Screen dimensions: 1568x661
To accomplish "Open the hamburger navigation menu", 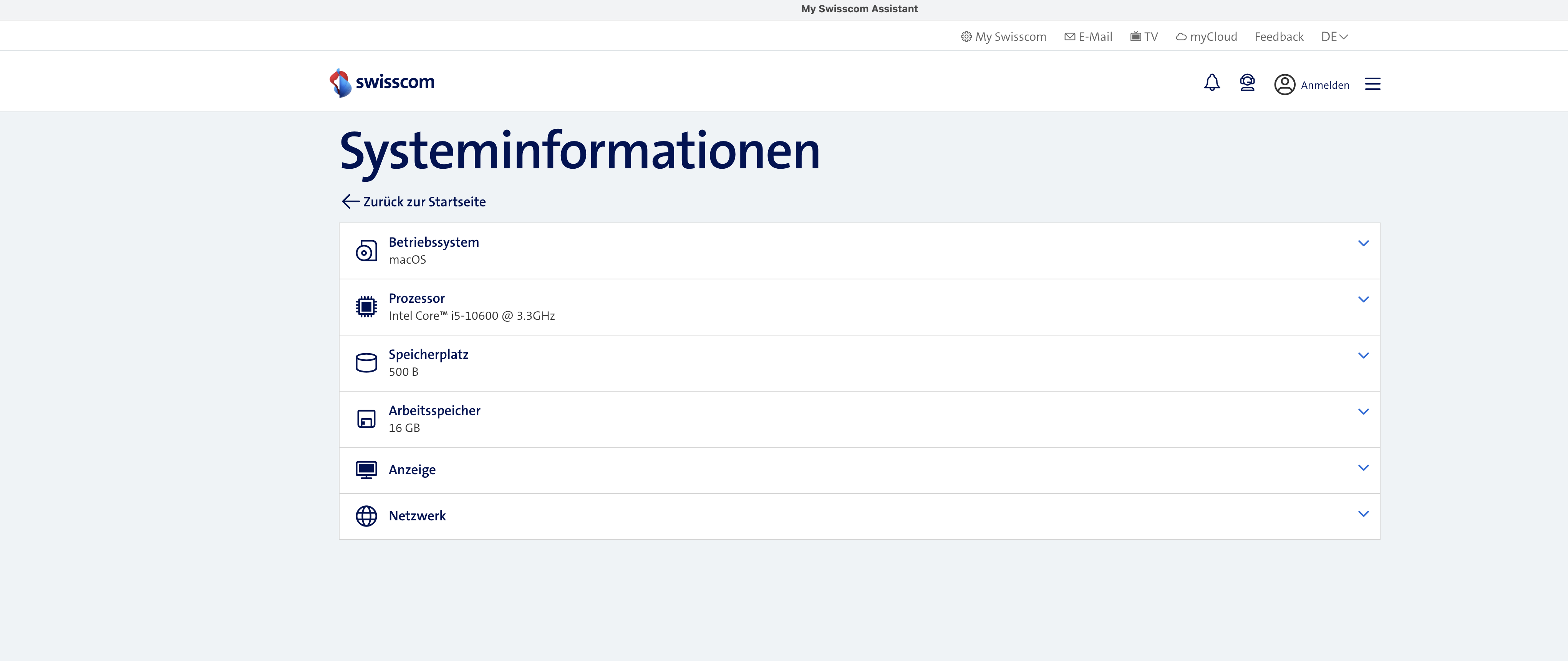I will (1372, 83).
